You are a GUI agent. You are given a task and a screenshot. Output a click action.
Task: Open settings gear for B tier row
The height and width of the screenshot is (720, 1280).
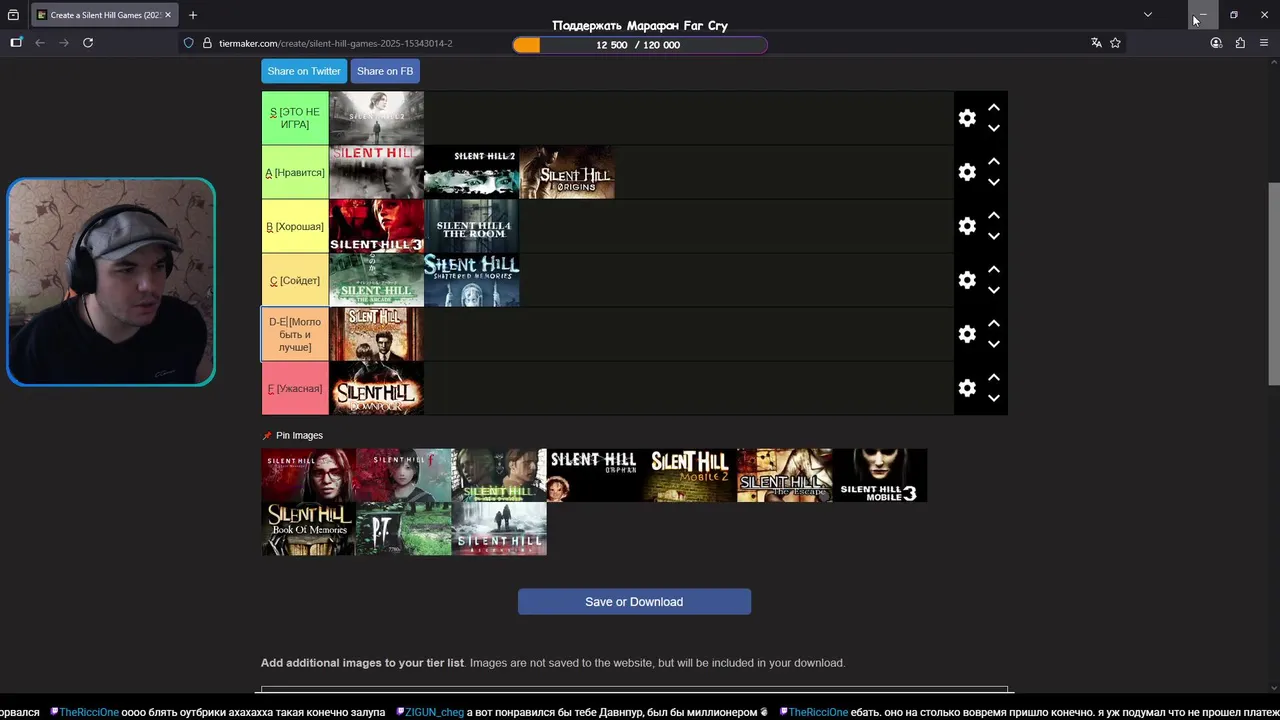pos(967,226)
